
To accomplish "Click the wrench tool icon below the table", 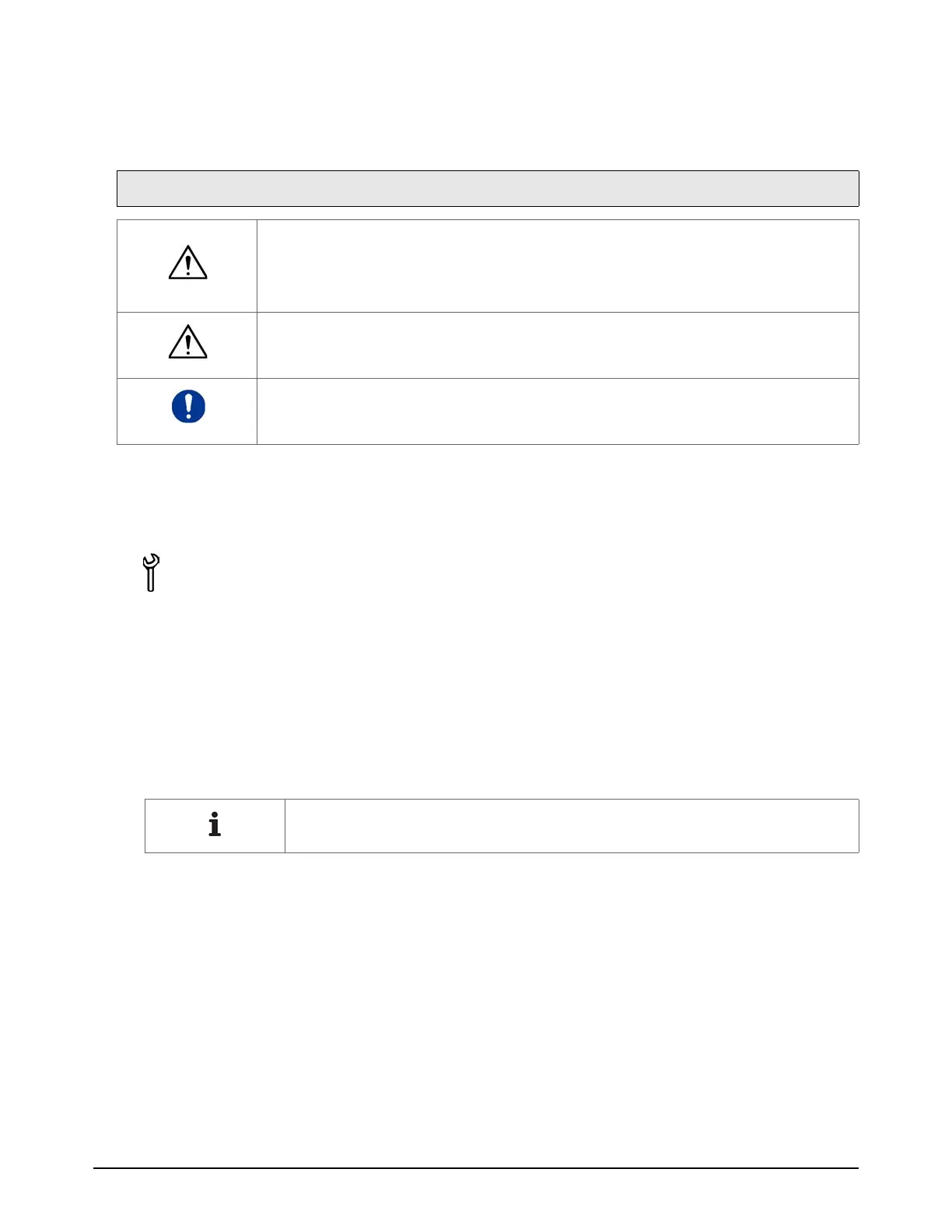I will point(151,572).
